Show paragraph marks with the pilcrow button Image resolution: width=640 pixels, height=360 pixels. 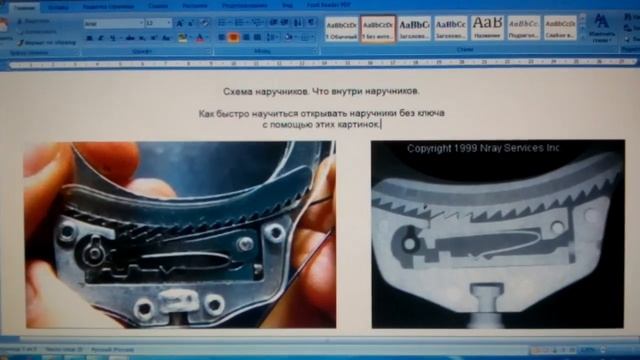coord(311,22)
